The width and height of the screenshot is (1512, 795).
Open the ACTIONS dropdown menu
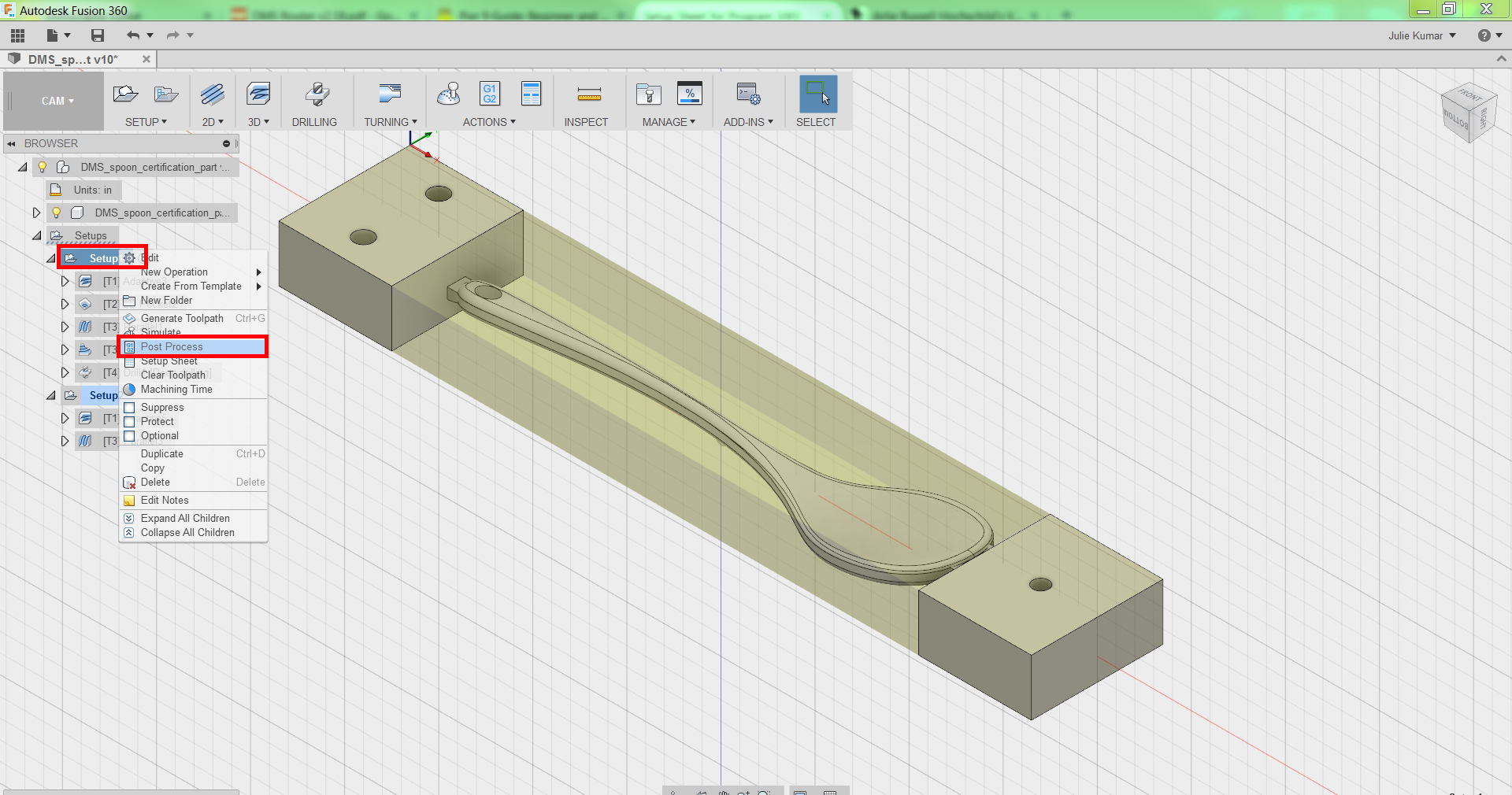[489, 122]
